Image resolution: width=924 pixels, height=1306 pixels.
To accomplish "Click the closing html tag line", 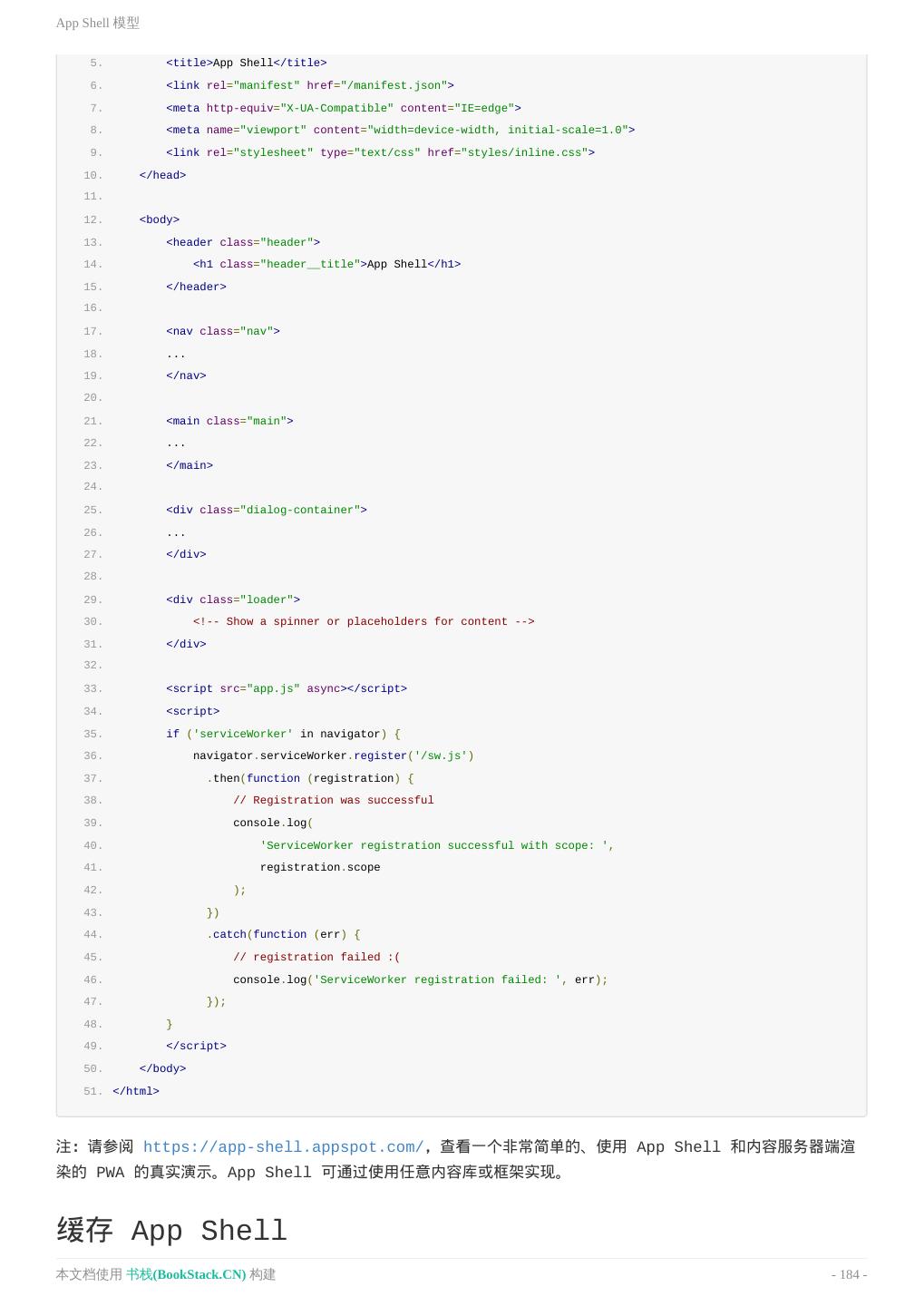I will [136, 1091].
